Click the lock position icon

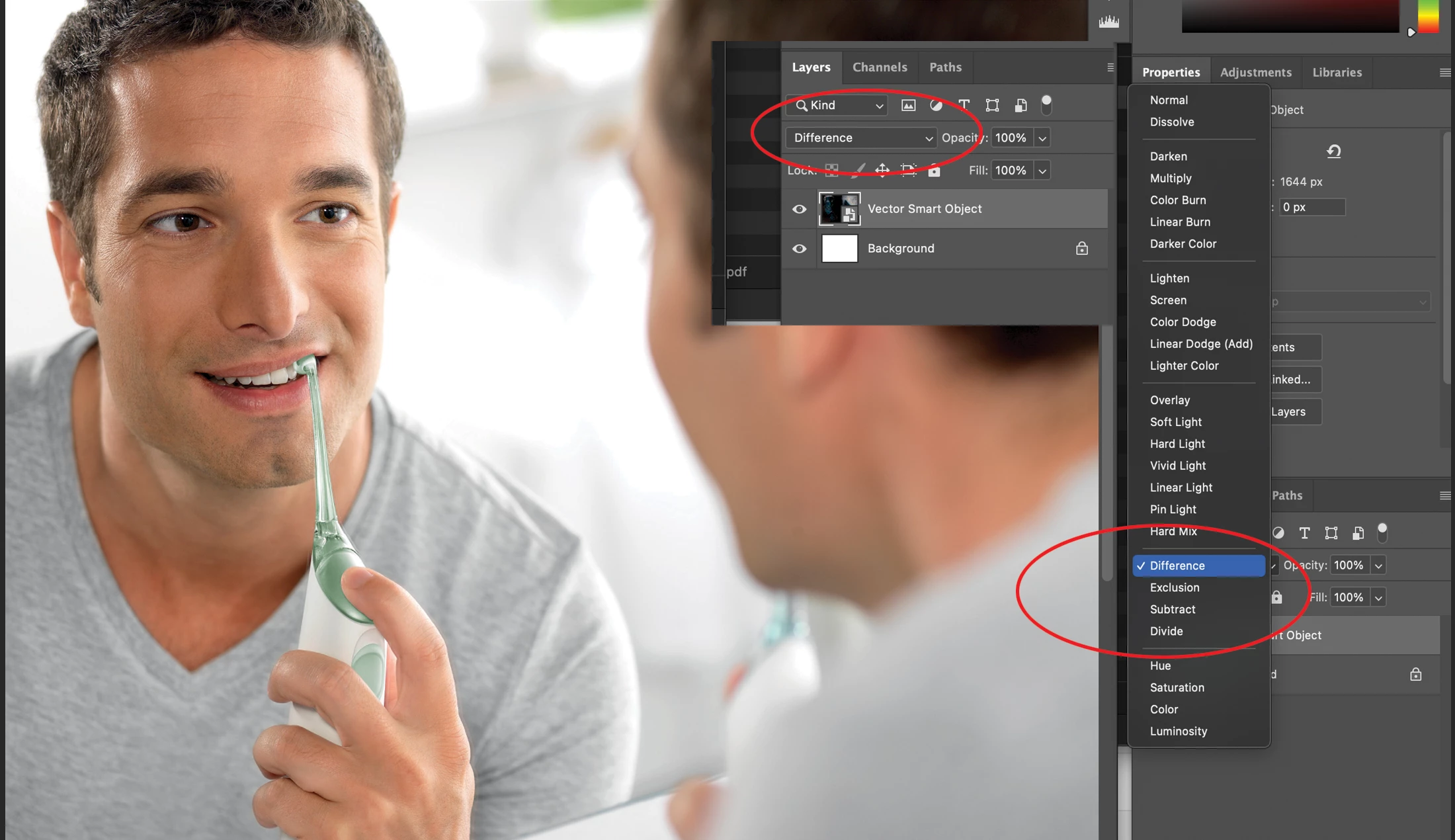[x=882, y=170]
